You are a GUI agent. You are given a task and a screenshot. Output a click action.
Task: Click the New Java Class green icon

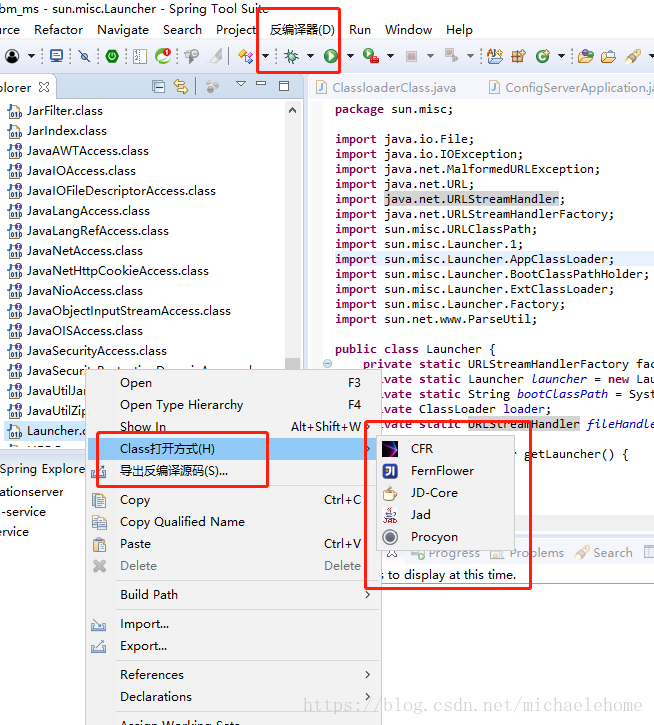543,56
